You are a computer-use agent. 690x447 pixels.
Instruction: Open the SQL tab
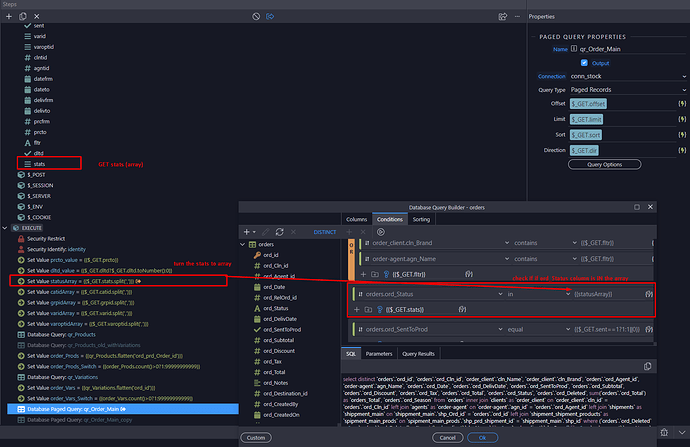point(351,354)
